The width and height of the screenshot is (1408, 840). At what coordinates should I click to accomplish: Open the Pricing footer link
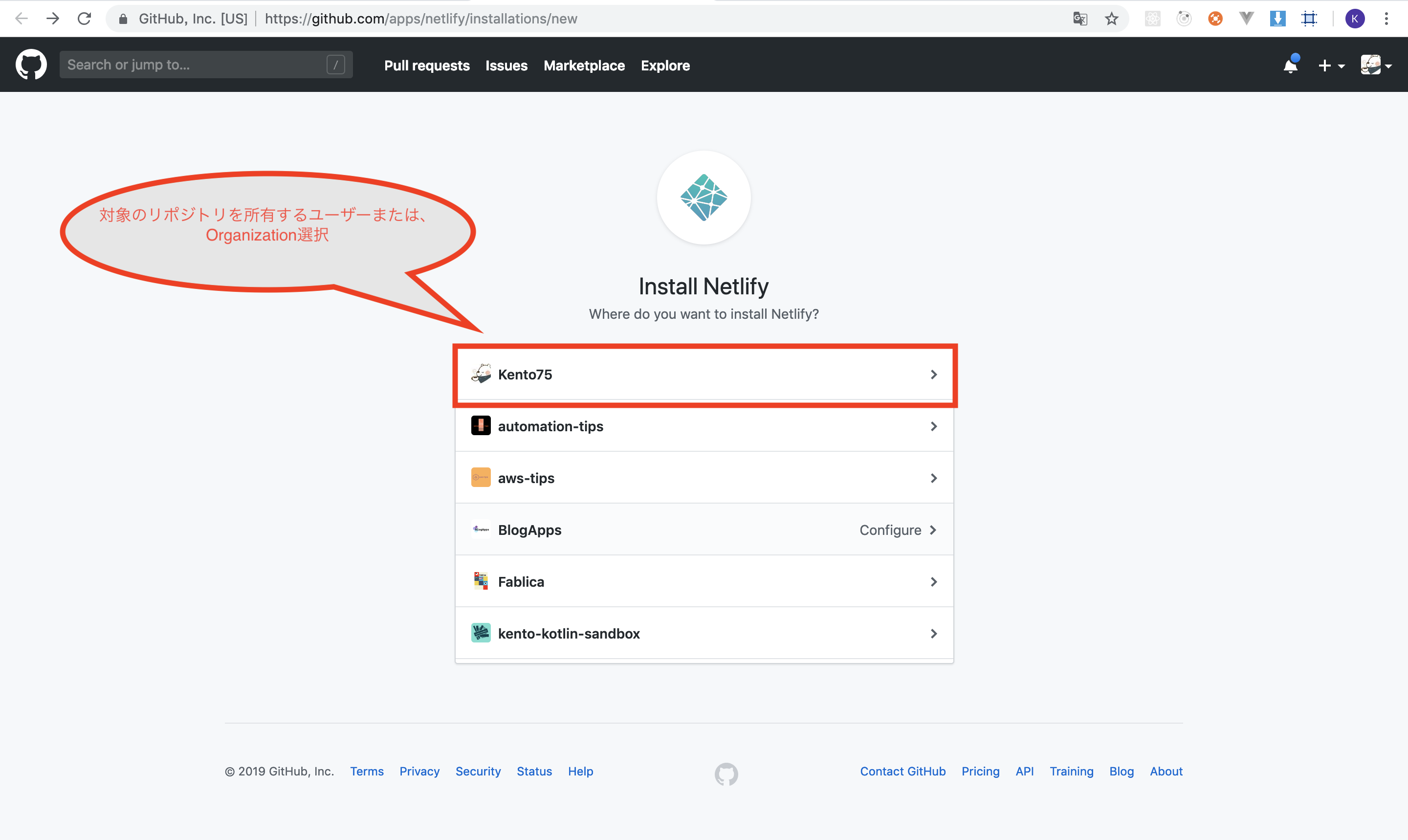click(980, 771)
